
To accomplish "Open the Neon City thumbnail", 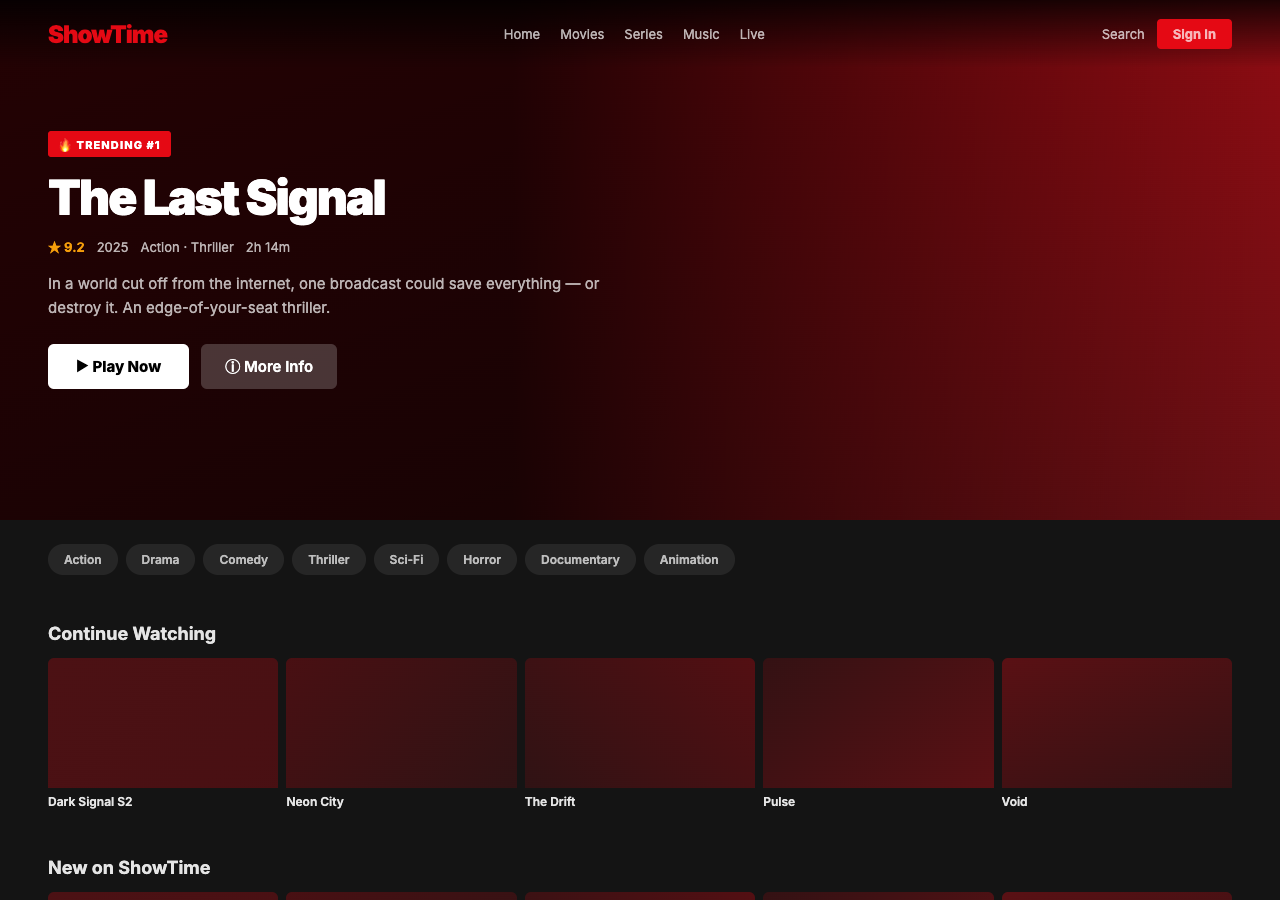I will coord(401,722).
